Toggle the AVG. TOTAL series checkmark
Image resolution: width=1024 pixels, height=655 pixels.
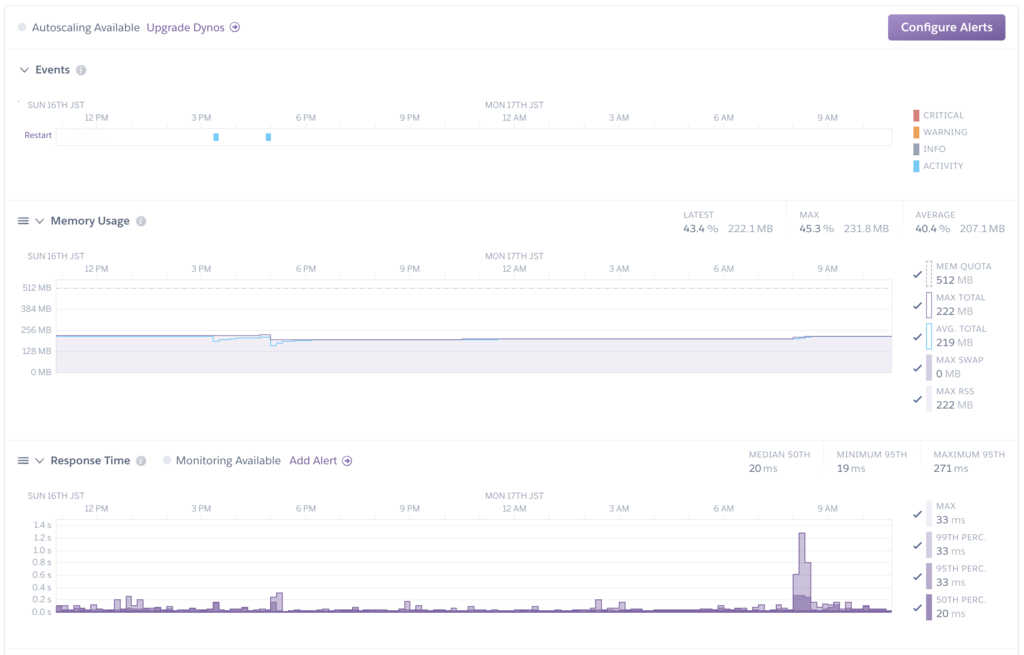pyautogui.click(x=918, y=336)
